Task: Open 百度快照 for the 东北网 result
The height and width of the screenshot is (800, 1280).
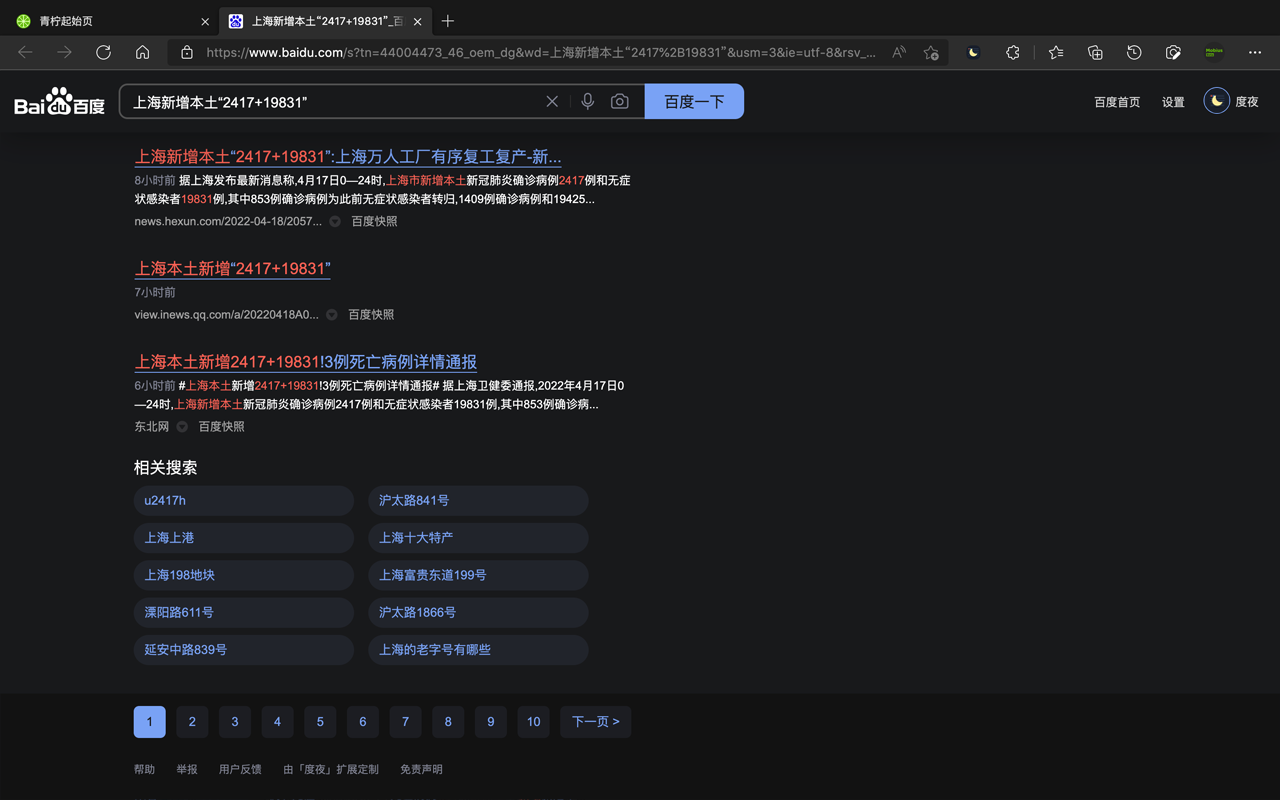Action: click(221, 426)
